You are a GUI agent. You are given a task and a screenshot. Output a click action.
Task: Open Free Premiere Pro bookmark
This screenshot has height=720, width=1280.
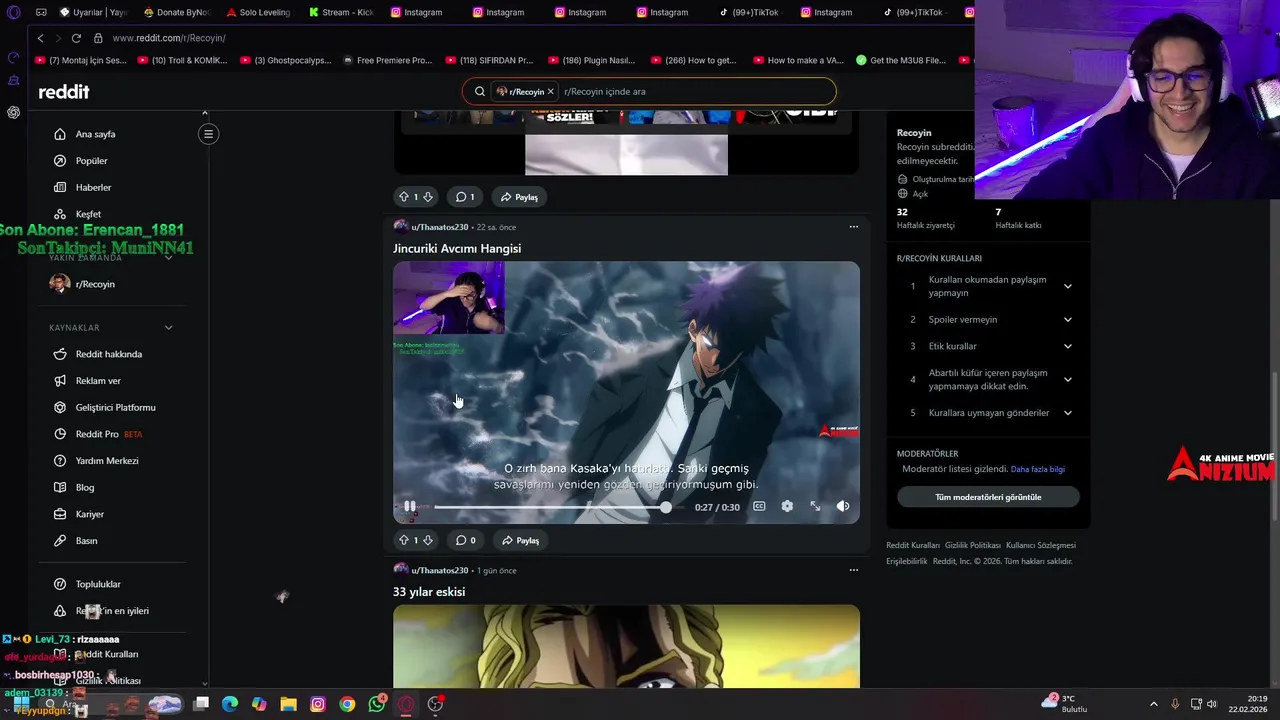(x=387, y=60)
